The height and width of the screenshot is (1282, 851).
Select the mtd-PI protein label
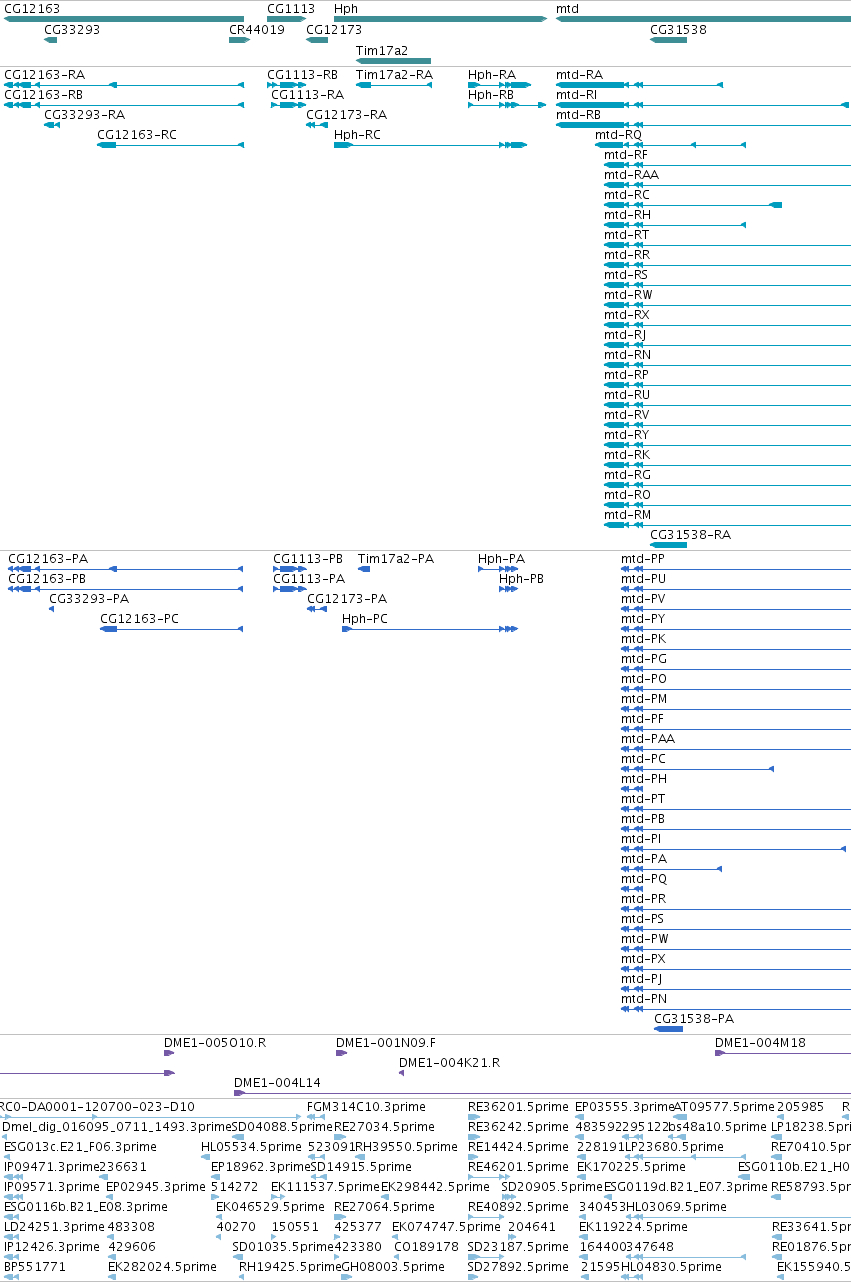(x=641, y=839)
